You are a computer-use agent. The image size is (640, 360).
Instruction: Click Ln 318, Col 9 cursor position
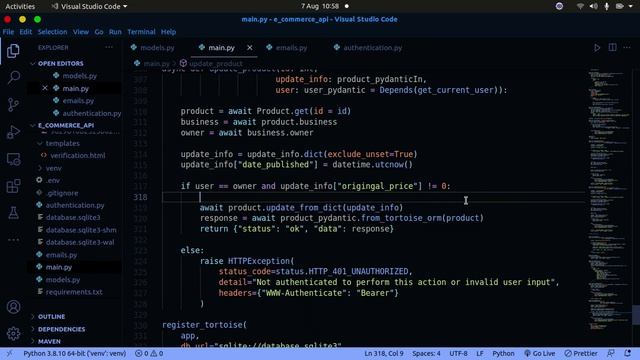pyautogui.click(x=384, y=353)
